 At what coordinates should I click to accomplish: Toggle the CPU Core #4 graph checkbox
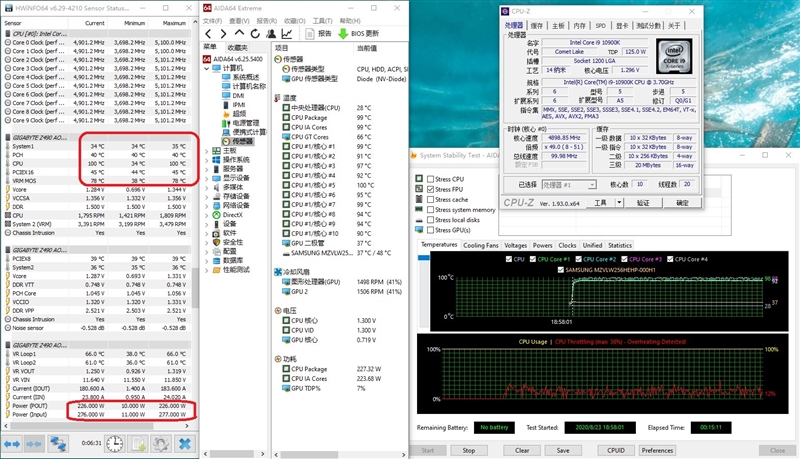670,259
